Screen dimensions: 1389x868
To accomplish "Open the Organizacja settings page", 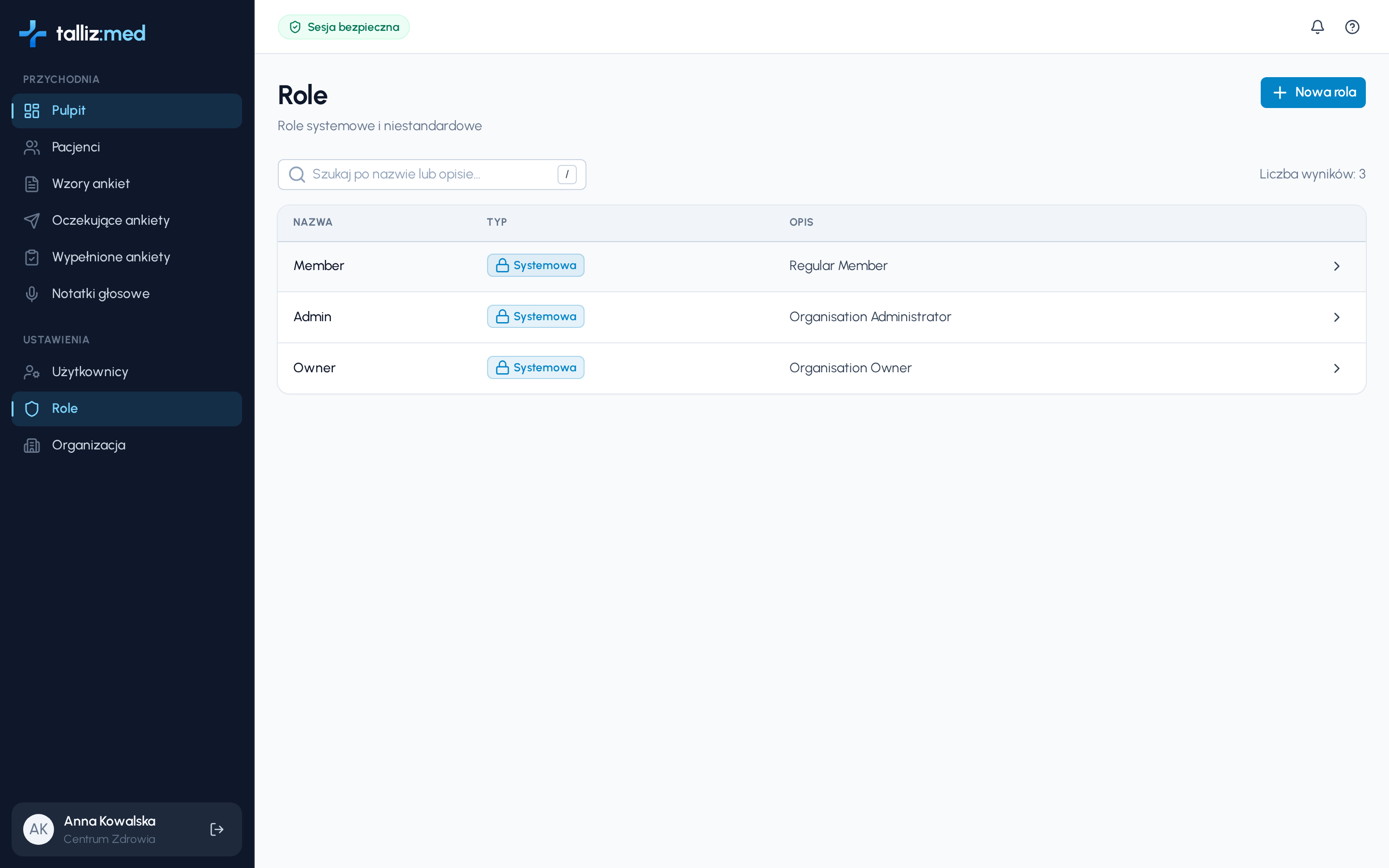I will coord(126,446).
